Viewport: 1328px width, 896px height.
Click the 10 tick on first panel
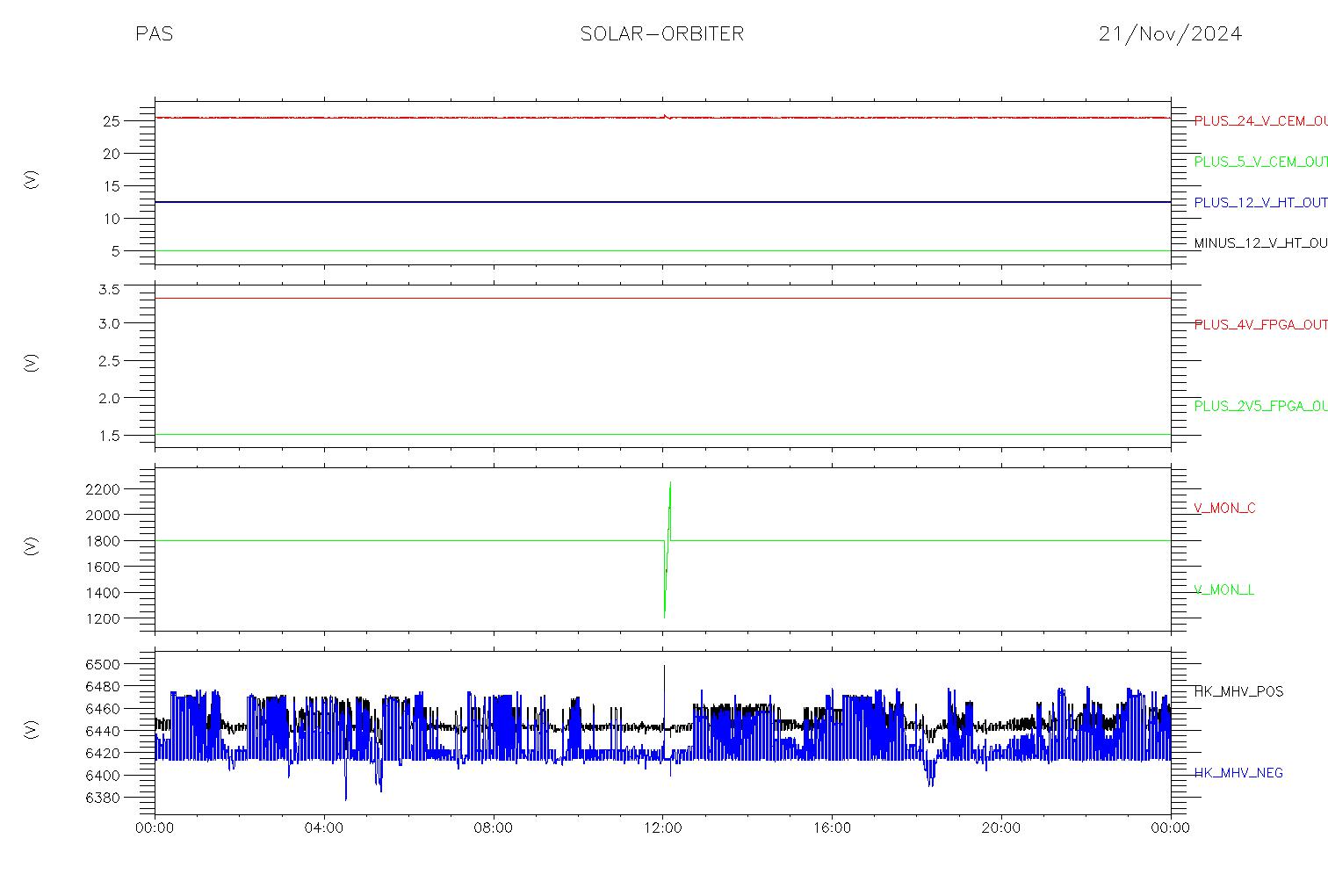(x=112, y=219)
